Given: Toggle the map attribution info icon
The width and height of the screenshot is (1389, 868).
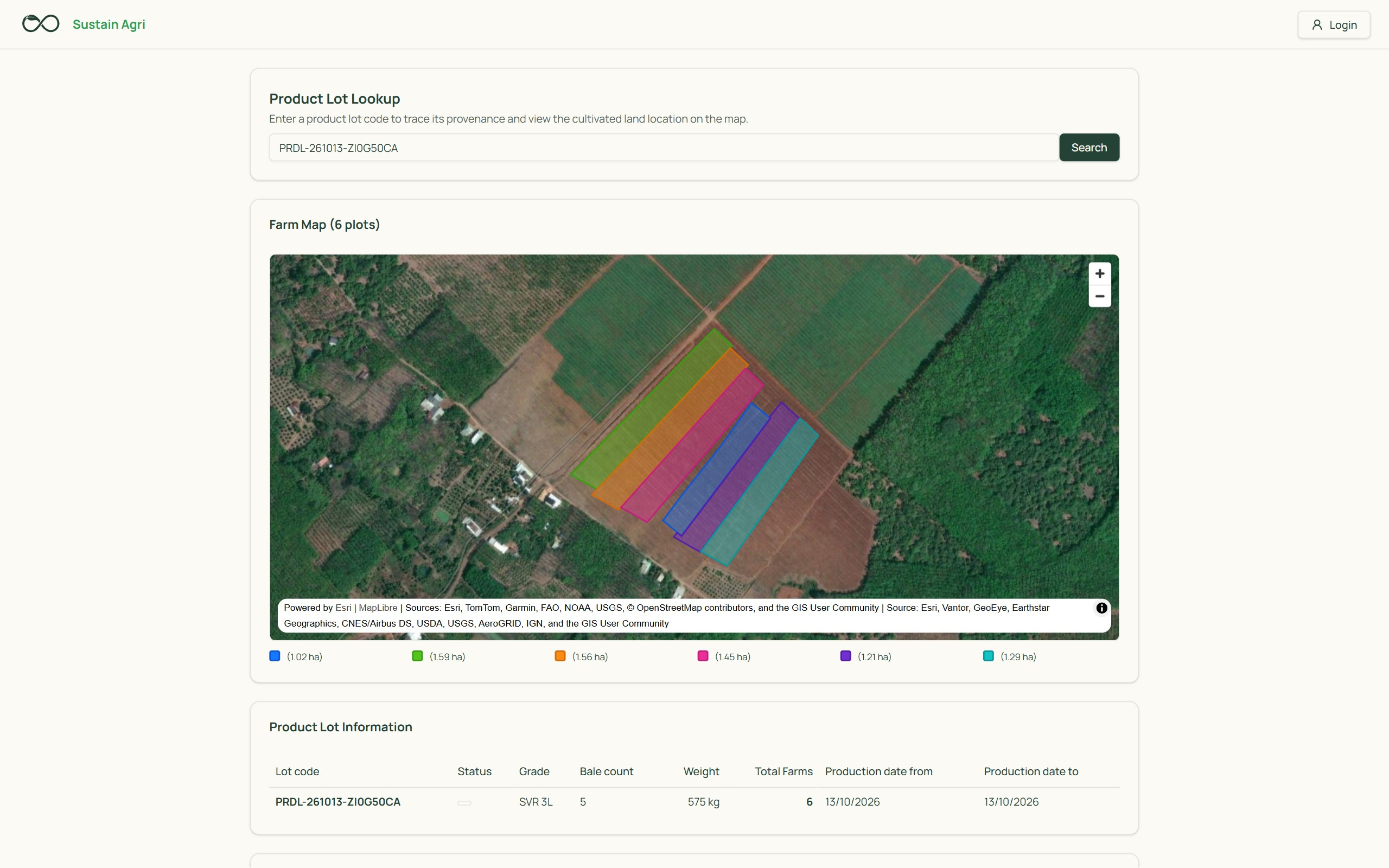Looking at the screenshot, I should tap(1101, 608).
